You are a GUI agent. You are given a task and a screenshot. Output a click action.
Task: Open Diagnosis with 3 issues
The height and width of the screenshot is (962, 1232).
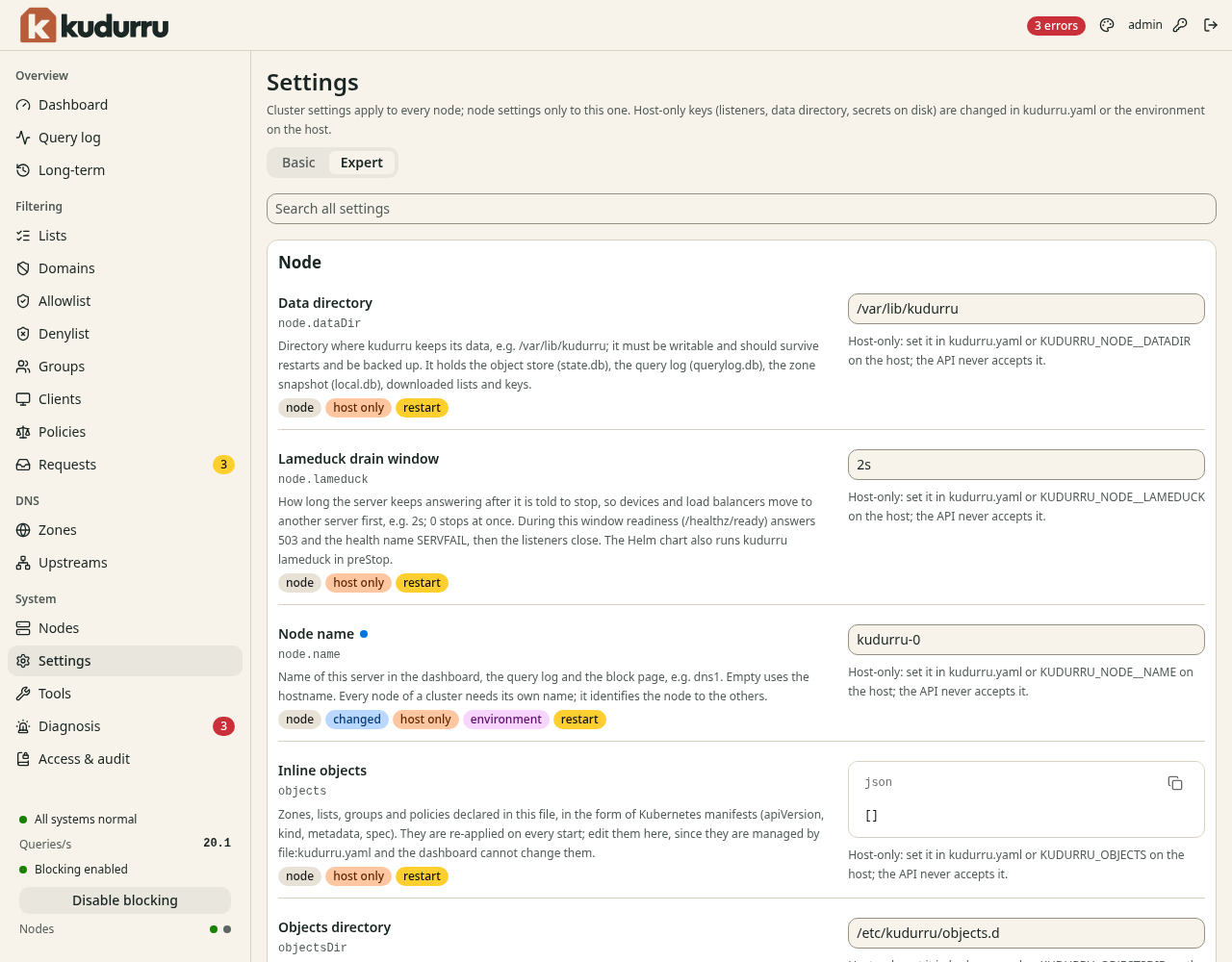pyautogui.click(x=125, y=726)
